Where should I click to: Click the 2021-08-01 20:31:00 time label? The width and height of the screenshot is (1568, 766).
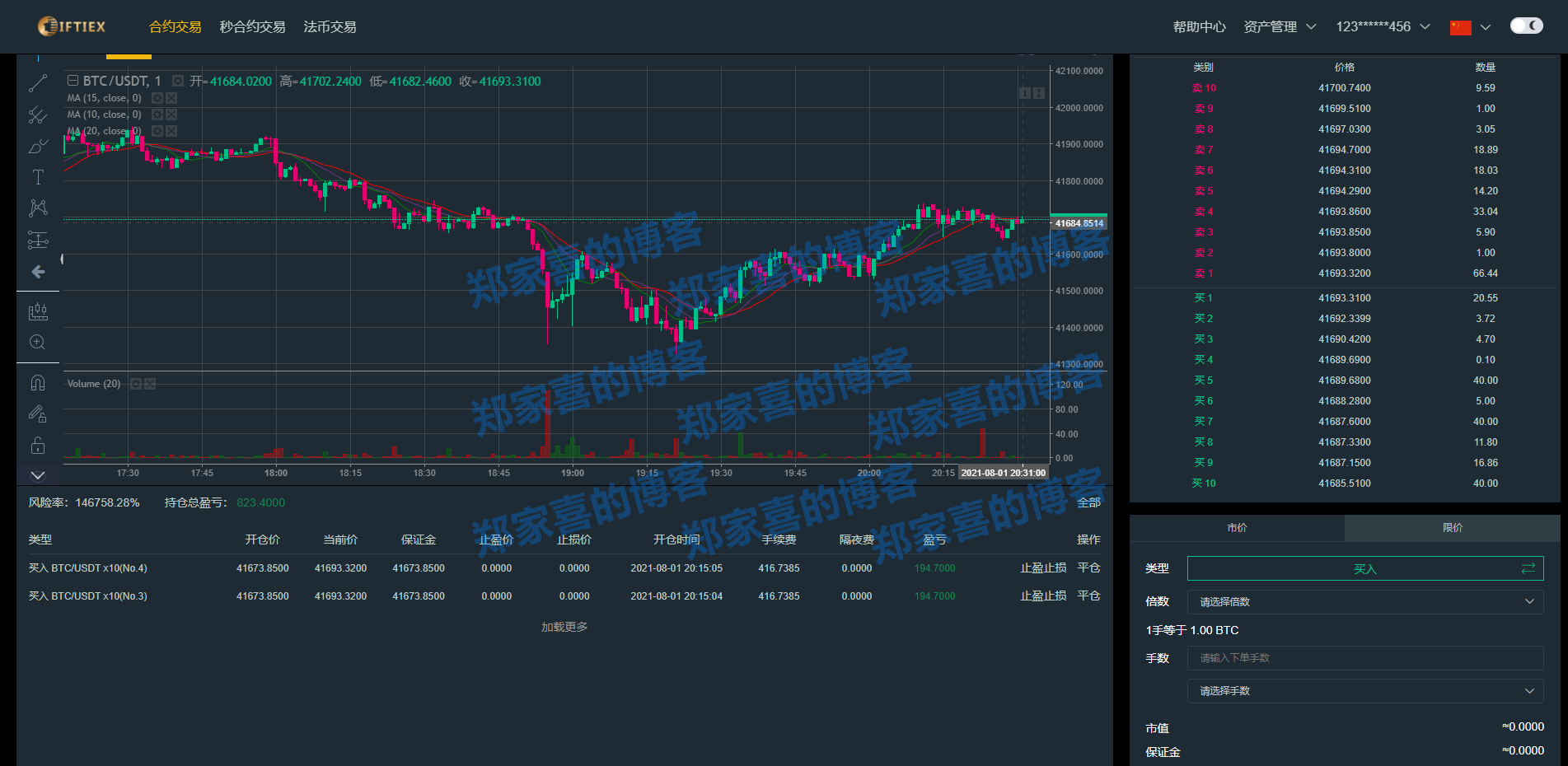[1003, 473]
